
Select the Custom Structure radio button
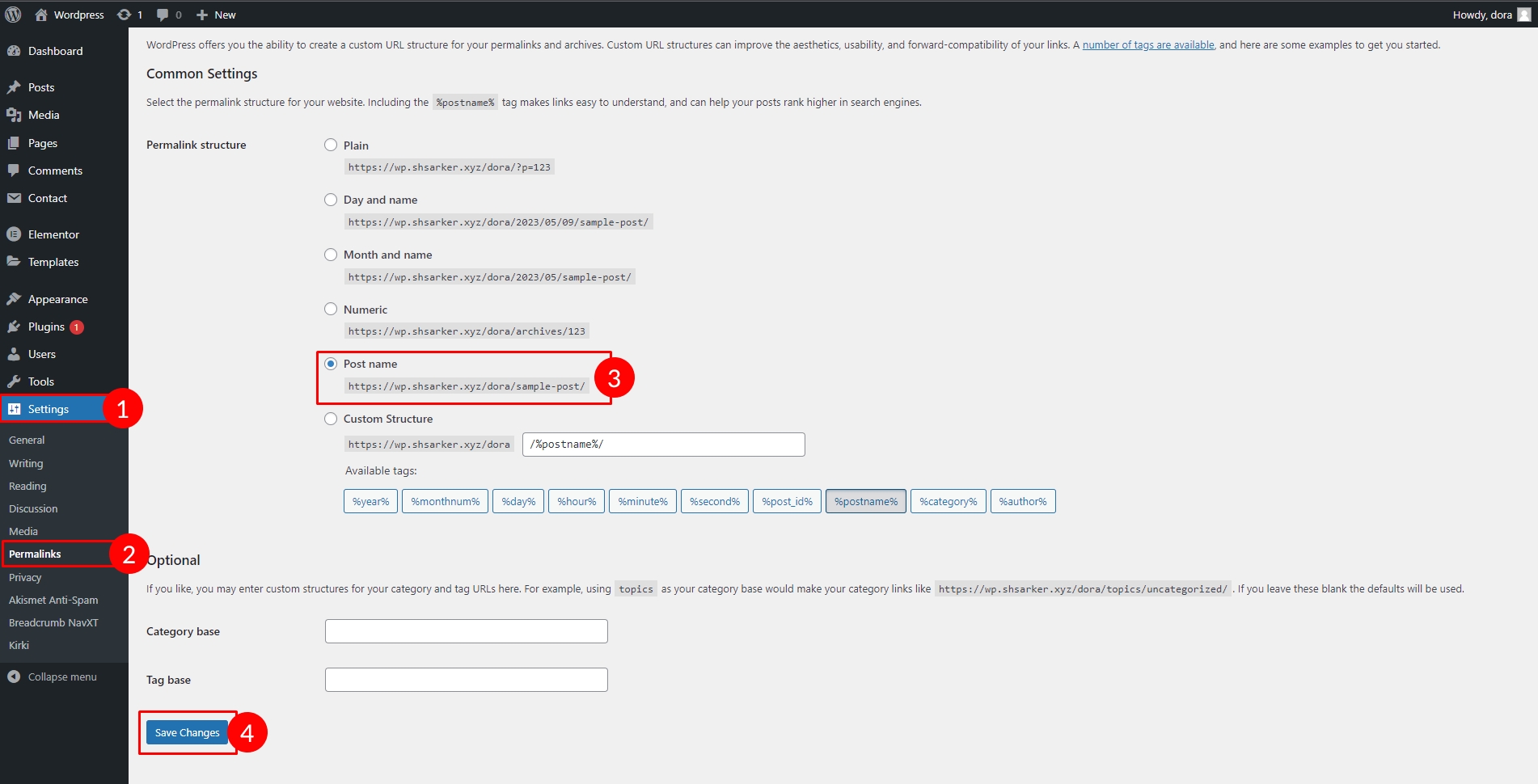tap(331, 419)
